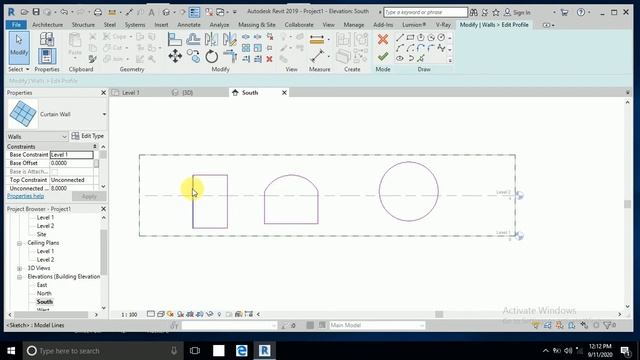640x360 pixels.
Task: Choose the Copy tool in Modify panel
Action: click(x=193, y=56)
